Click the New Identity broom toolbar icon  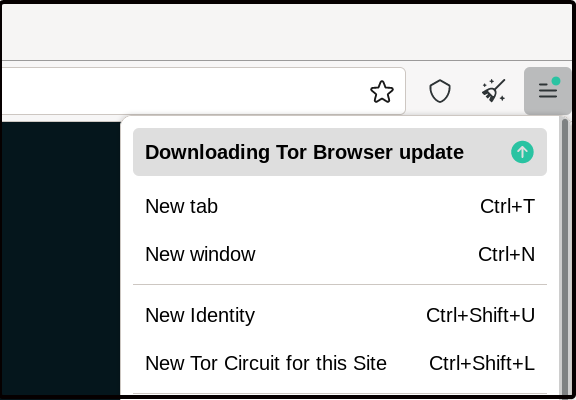pos(494,90)
